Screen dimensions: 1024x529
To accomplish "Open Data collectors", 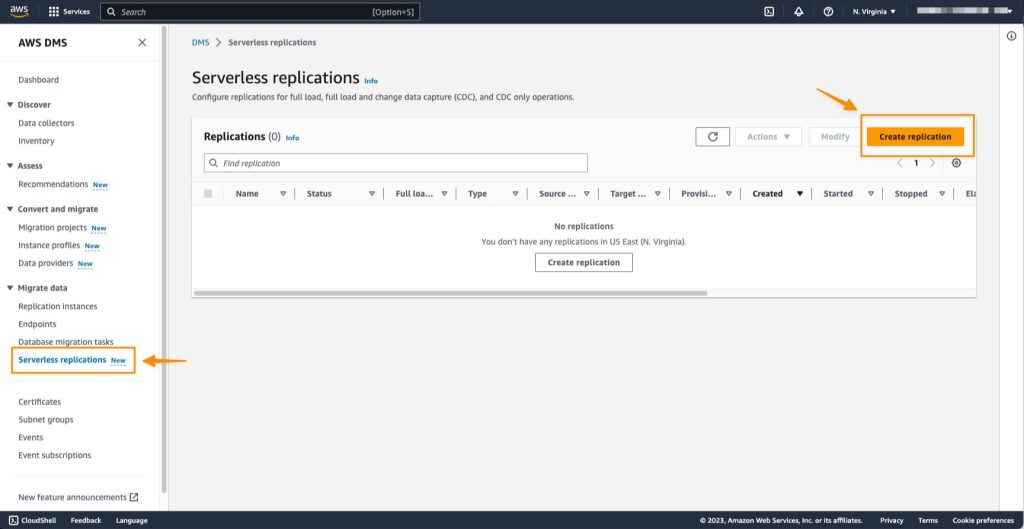I will [x=46, y=123].
